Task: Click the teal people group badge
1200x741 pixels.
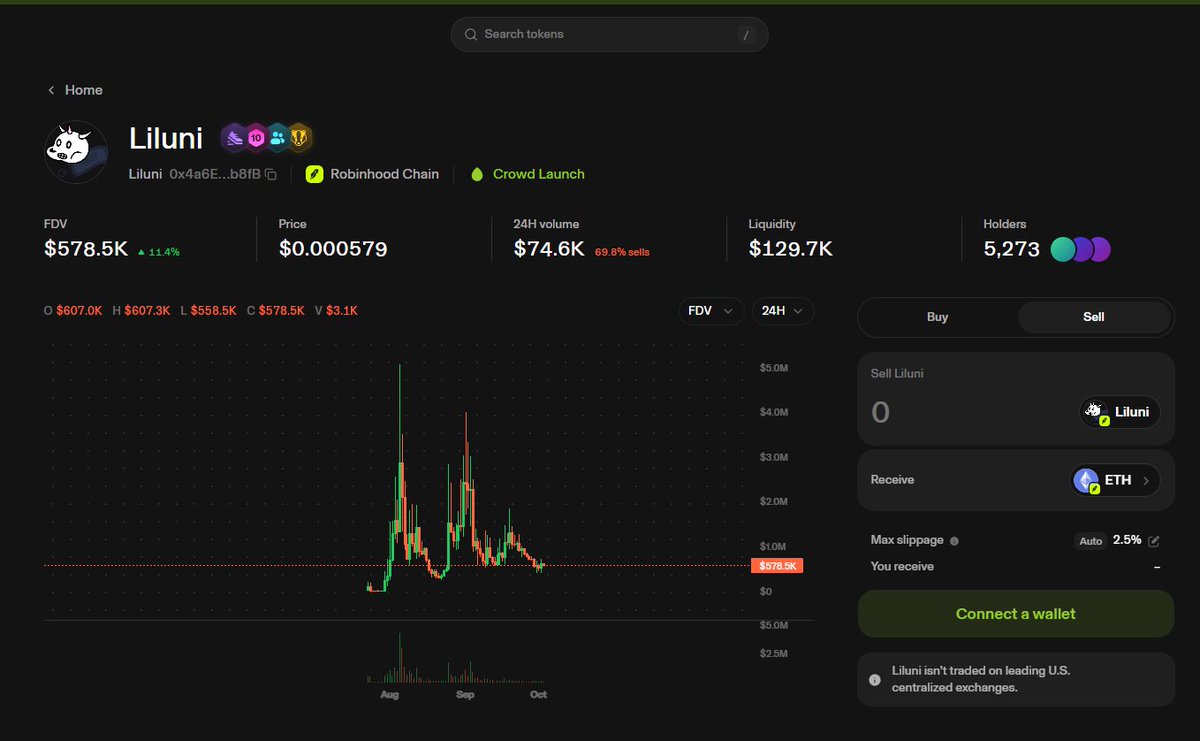Action: 278,138
